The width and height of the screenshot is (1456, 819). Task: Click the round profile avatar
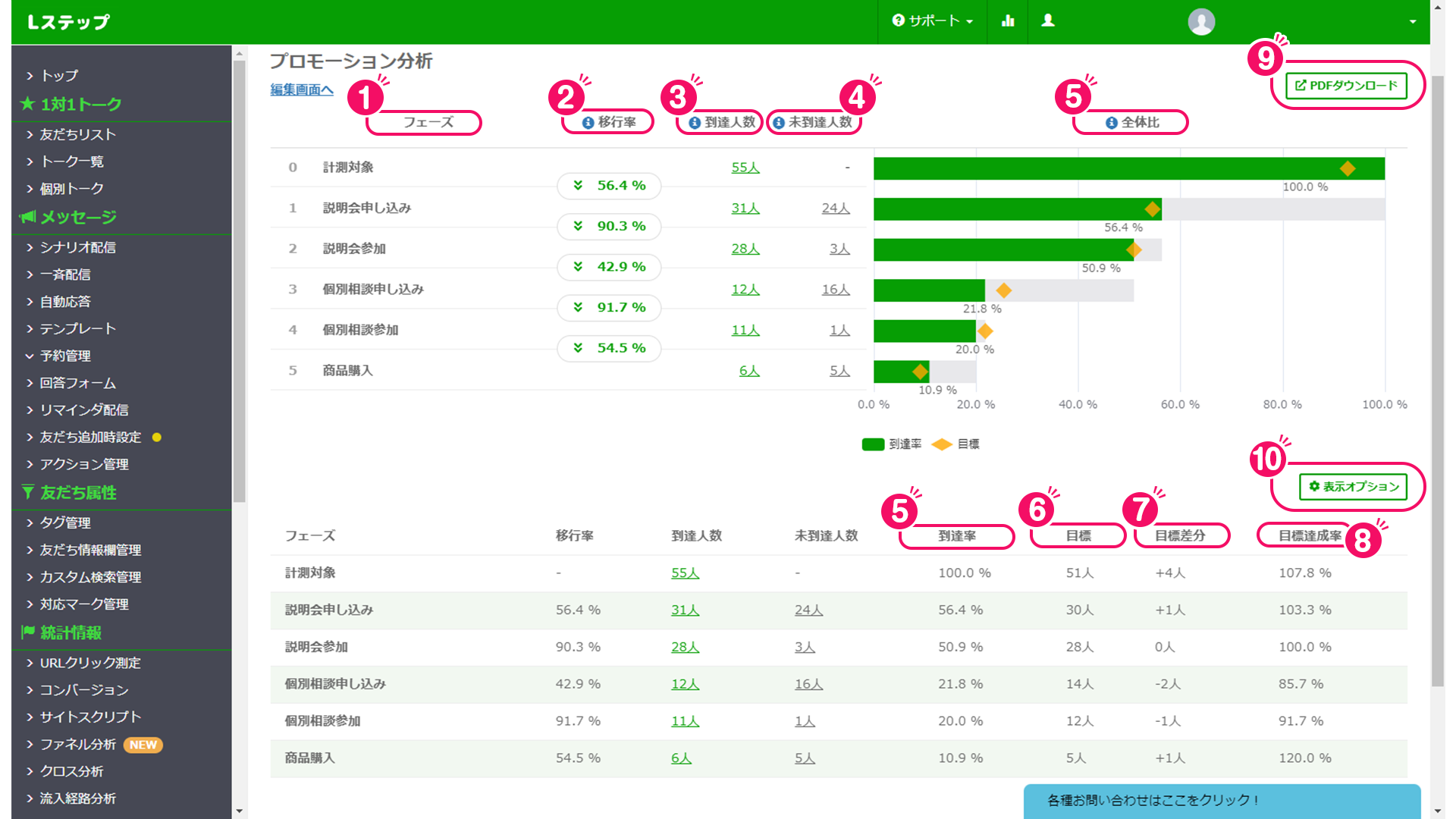pyautogui.click(x=1201, y=22)
